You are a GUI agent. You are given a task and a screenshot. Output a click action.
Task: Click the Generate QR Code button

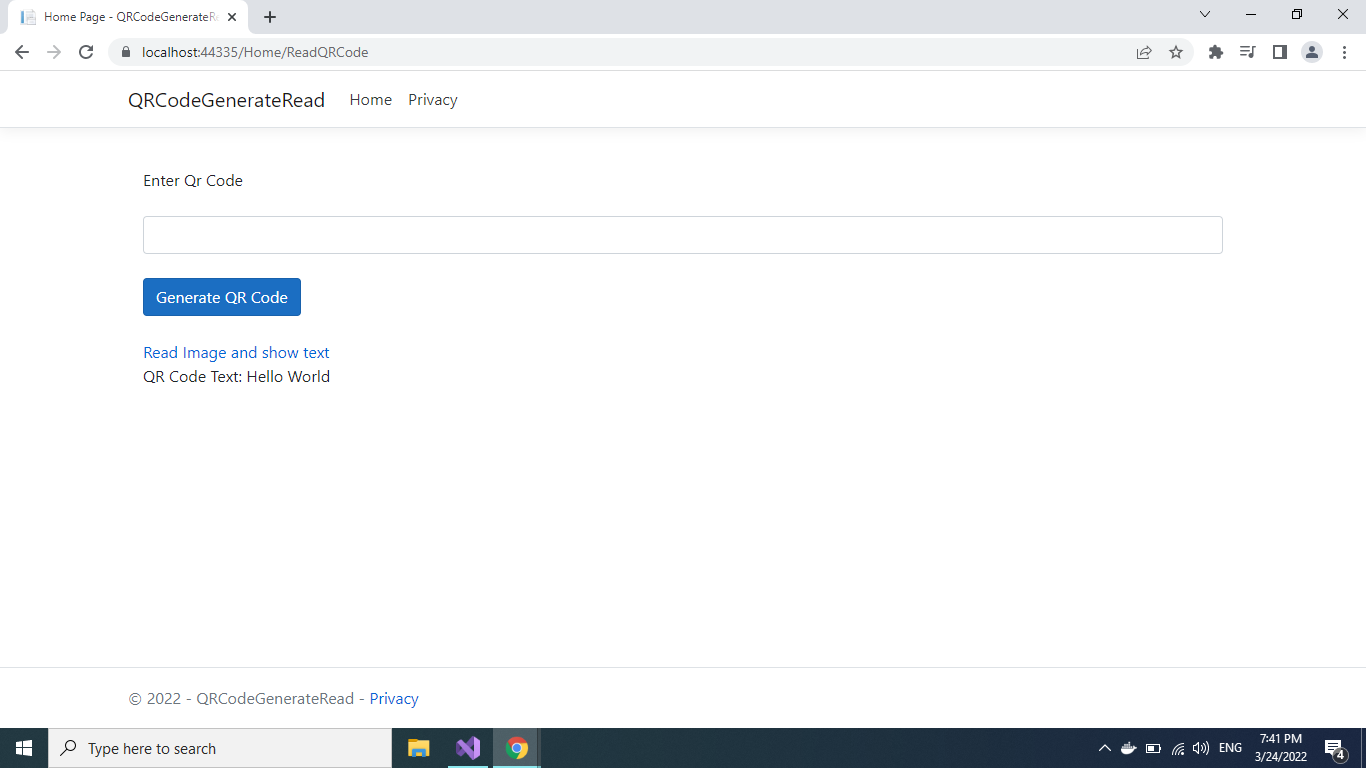pos(222,297)
